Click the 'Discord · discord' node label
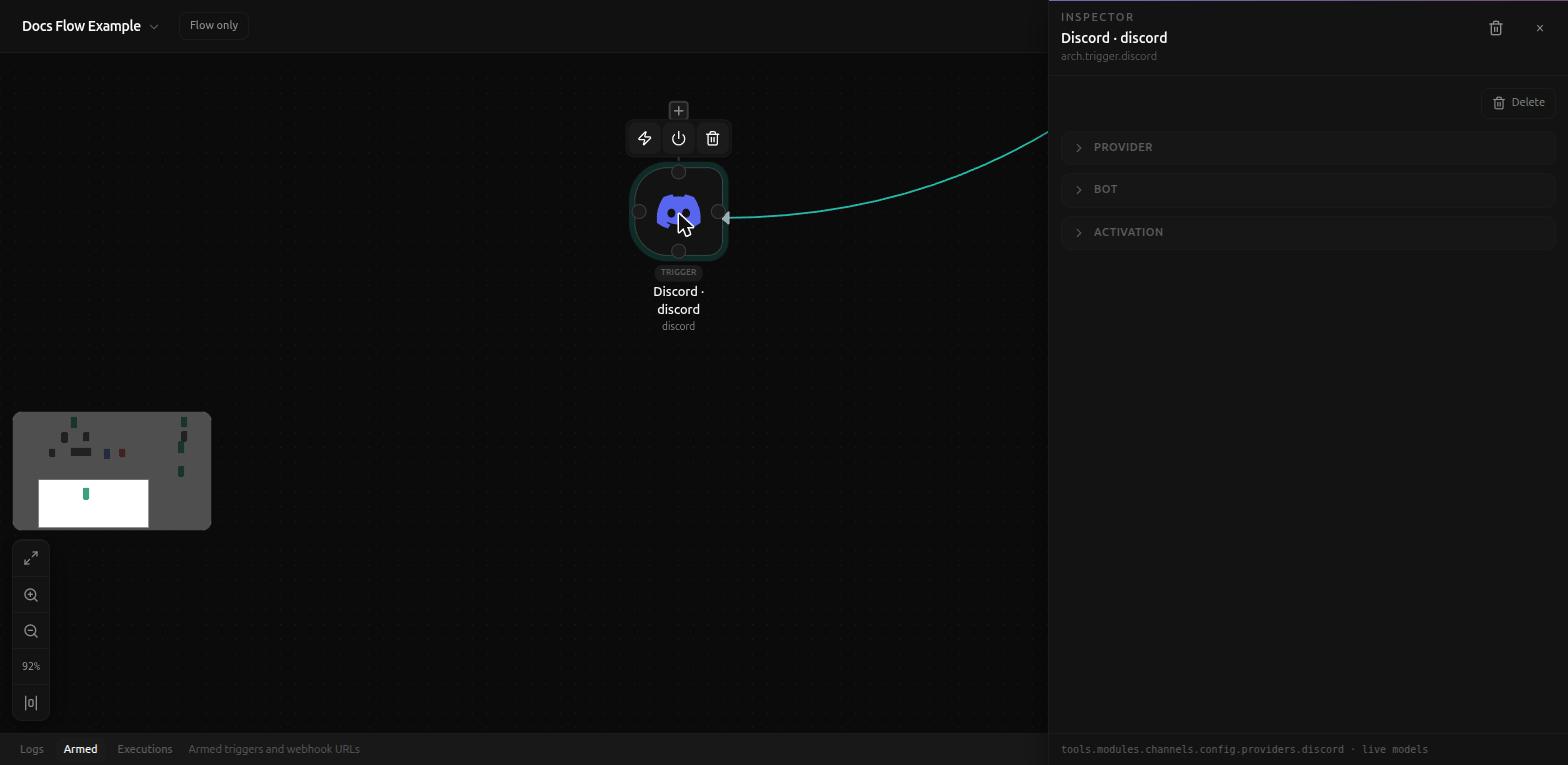The height and width of the screenshot is (765, 1568). coord(679,300)
